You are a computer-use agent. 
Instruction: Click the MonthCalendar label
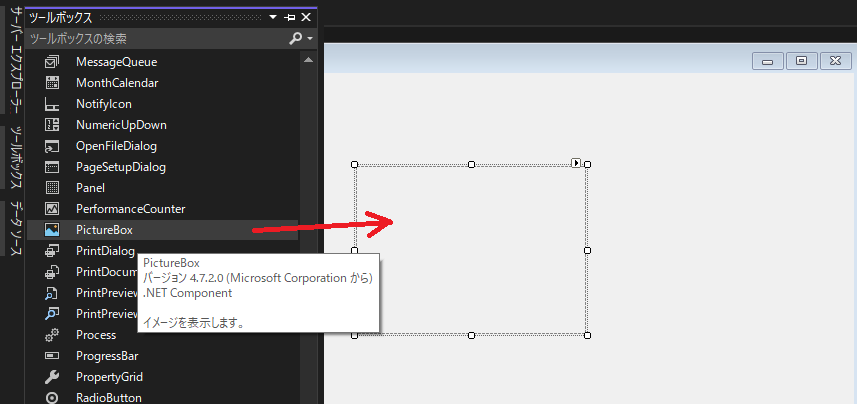point(118,83)
